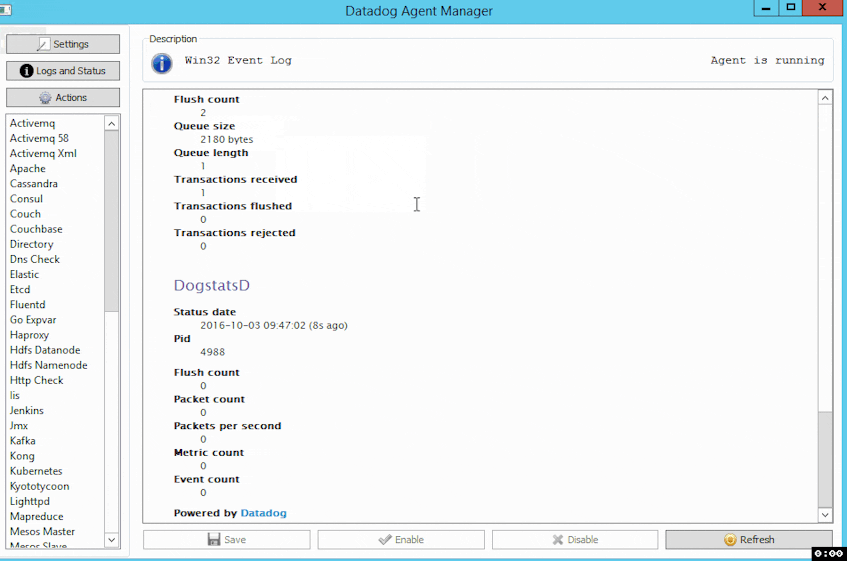Select Iis integration

15,395
